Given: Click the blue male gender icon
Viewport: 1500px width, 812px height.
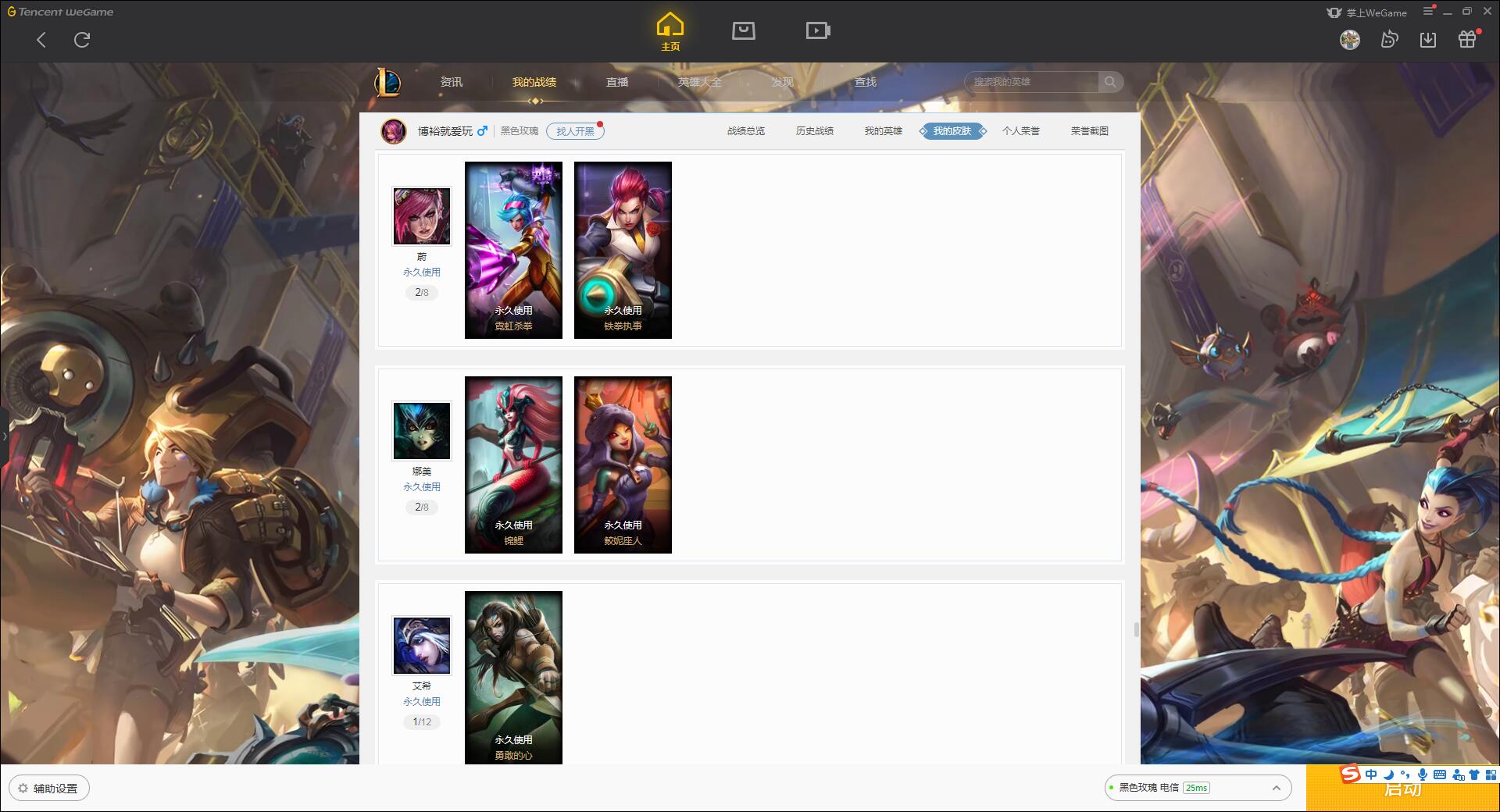Looking at the screenshot, I should point(482,131).
